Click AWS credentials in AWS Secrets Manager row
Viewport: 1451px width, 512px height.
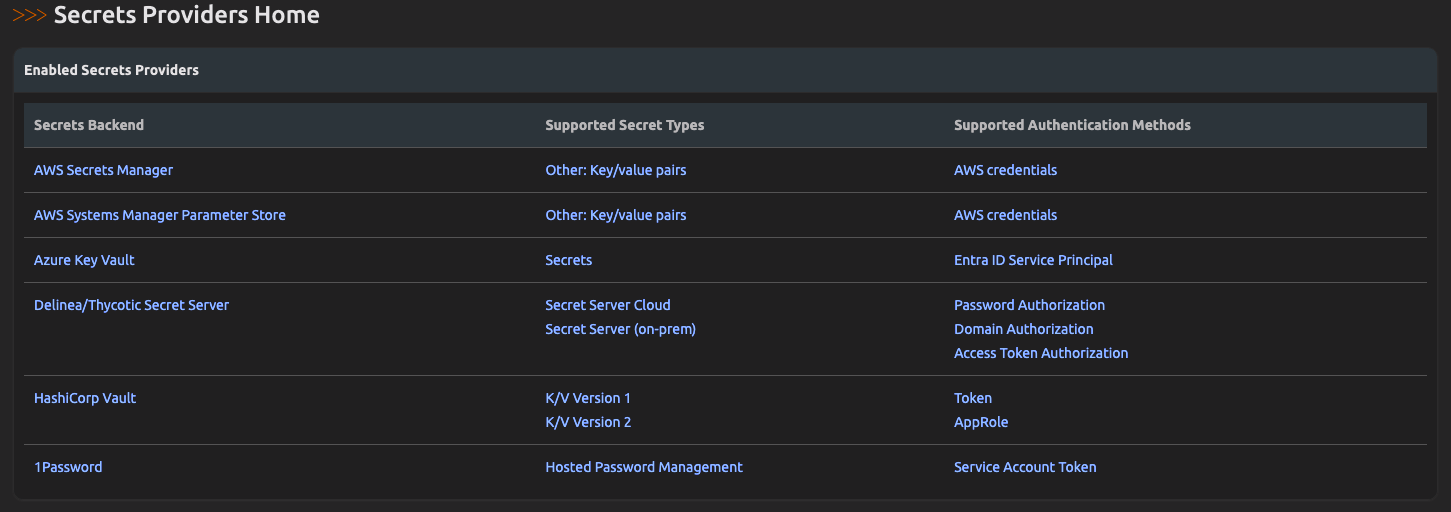[x=1005, y=170]
